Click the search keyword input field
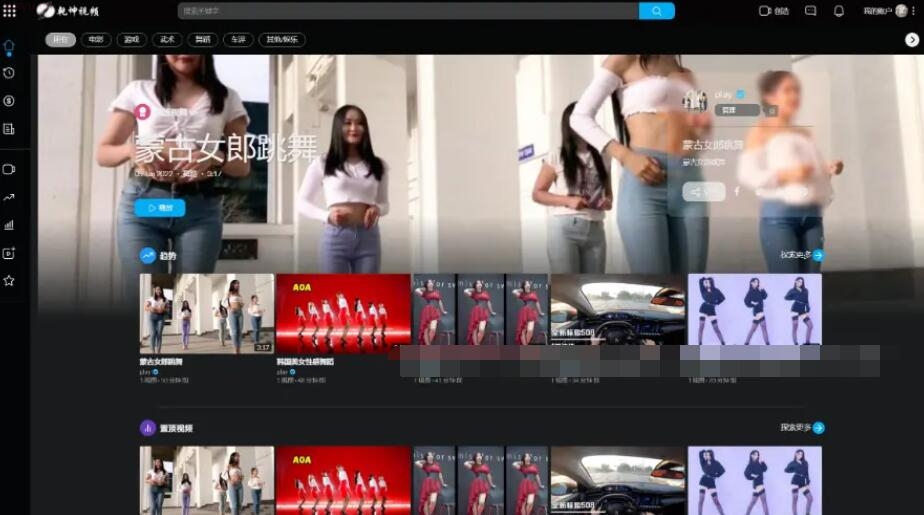 coord(408,11)
